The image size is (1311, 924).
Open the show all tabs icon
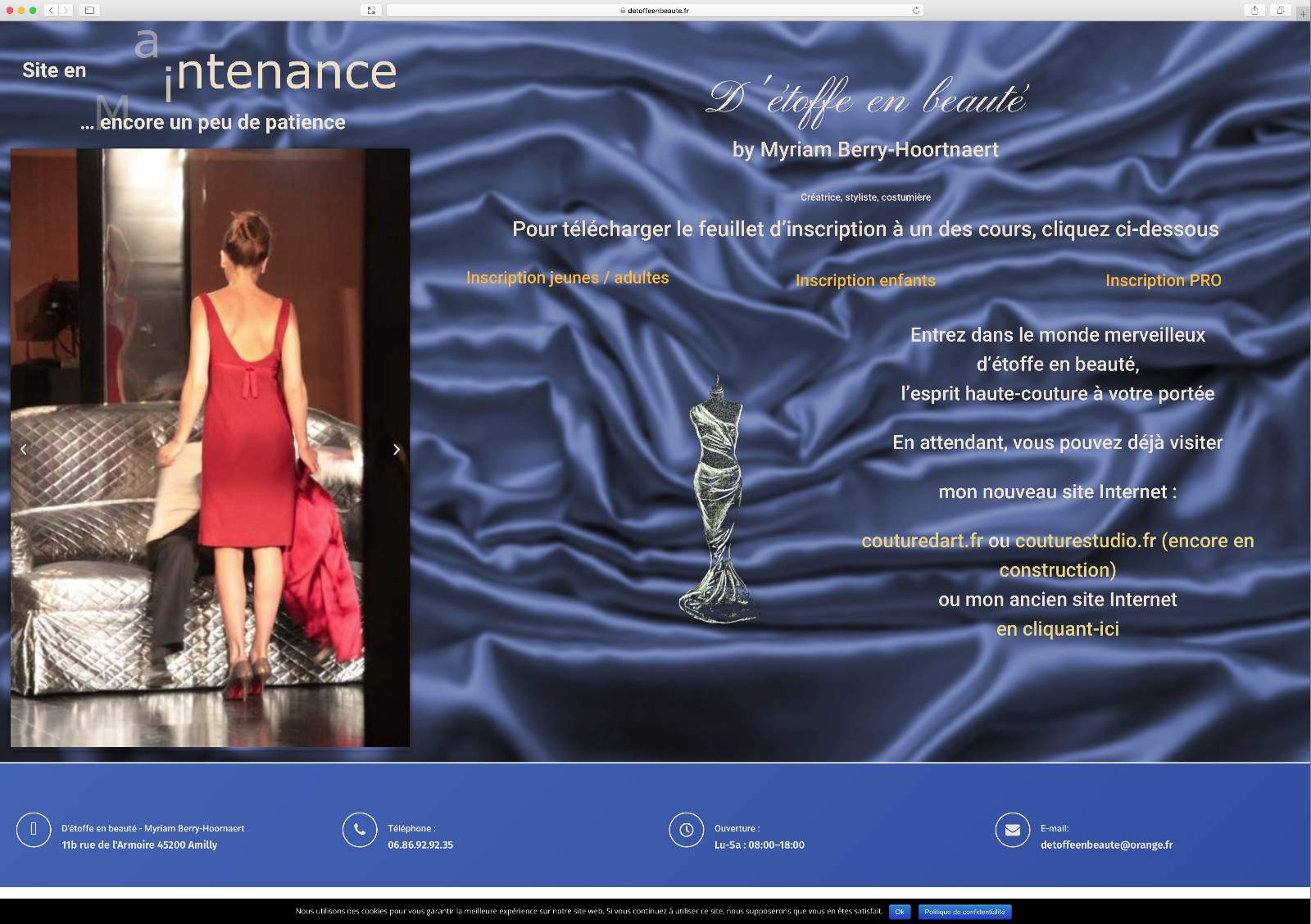1280,11
